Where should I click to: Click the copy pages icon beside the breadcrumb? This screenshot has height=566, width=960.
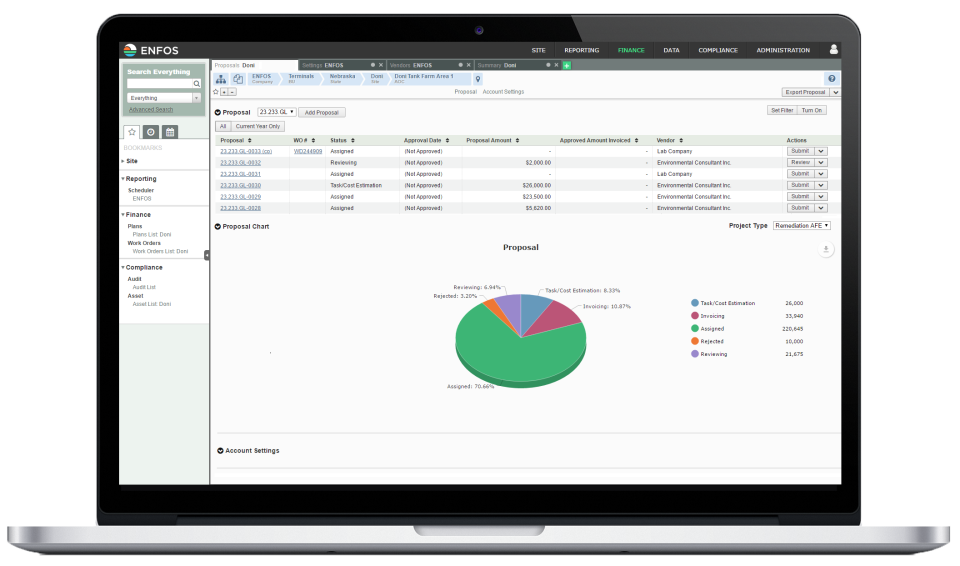tap(238, 79)
